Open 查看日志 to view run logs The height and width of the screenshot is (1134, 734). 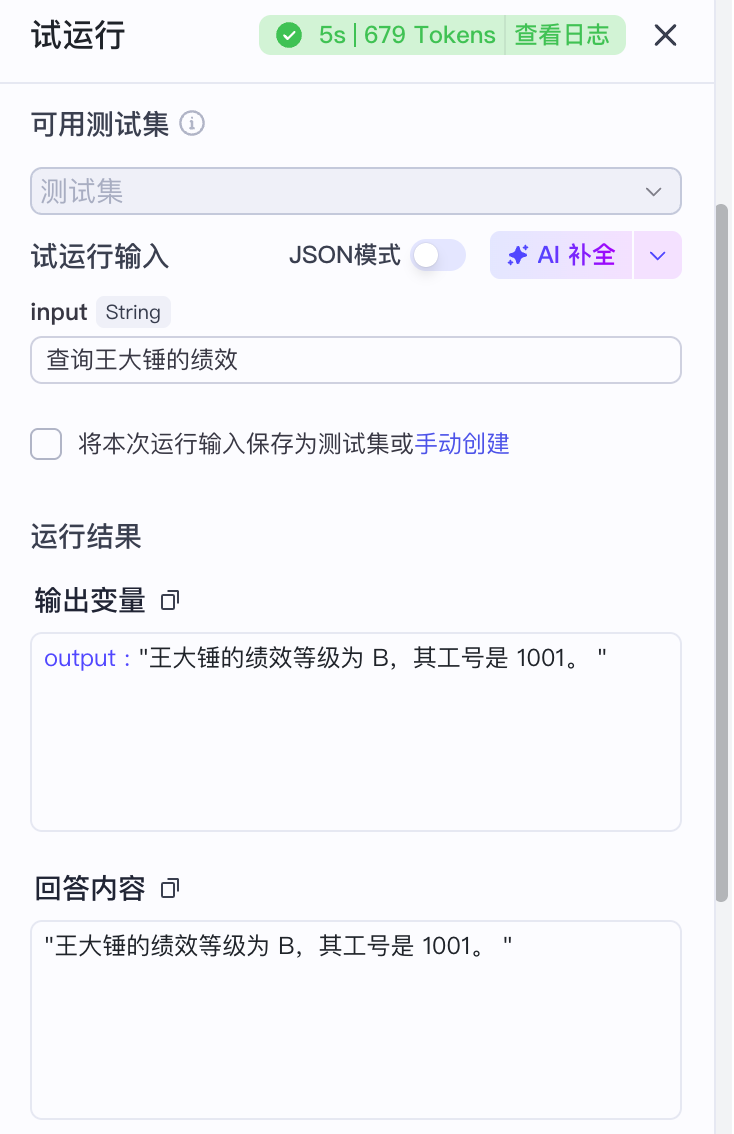tap(562, 36)
